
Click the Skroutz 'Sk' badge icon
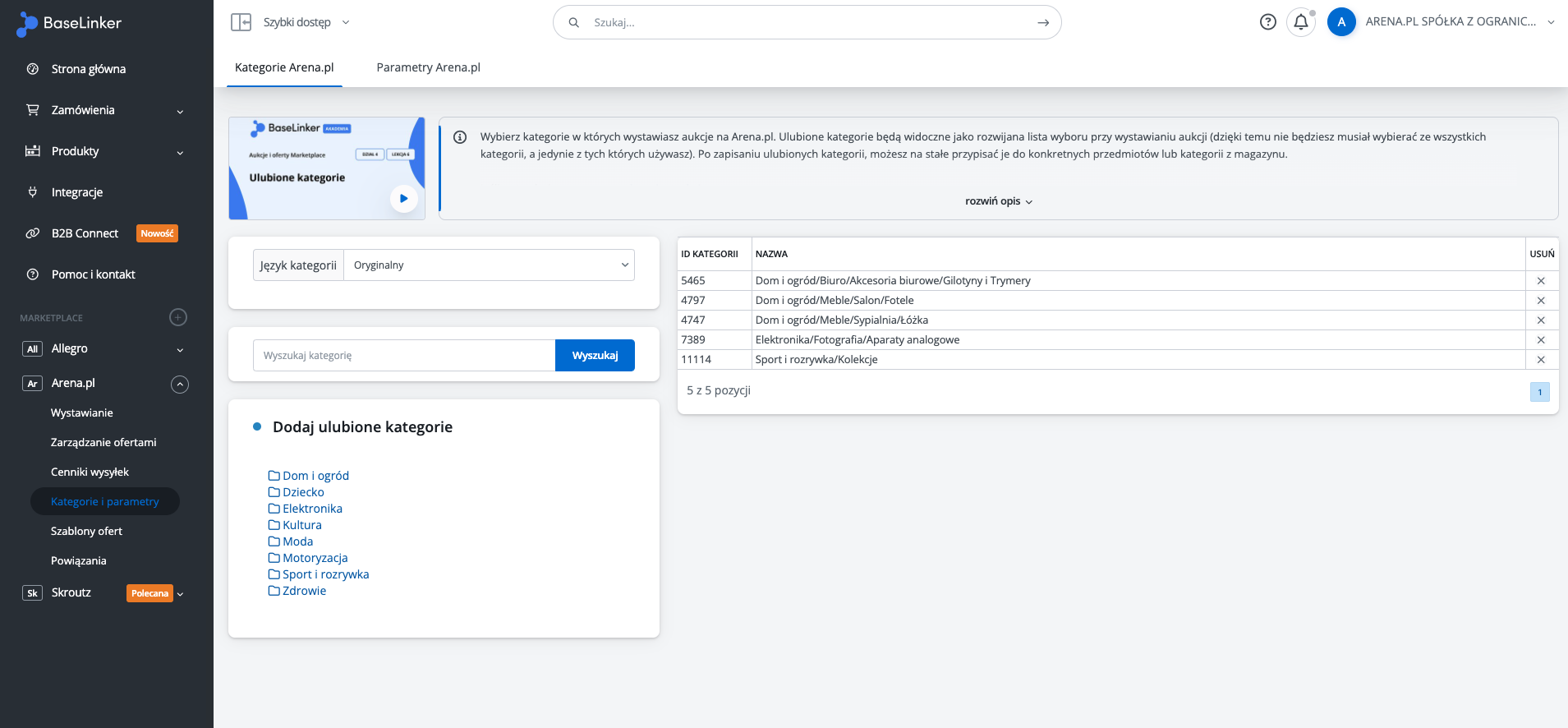click(32, 592)
